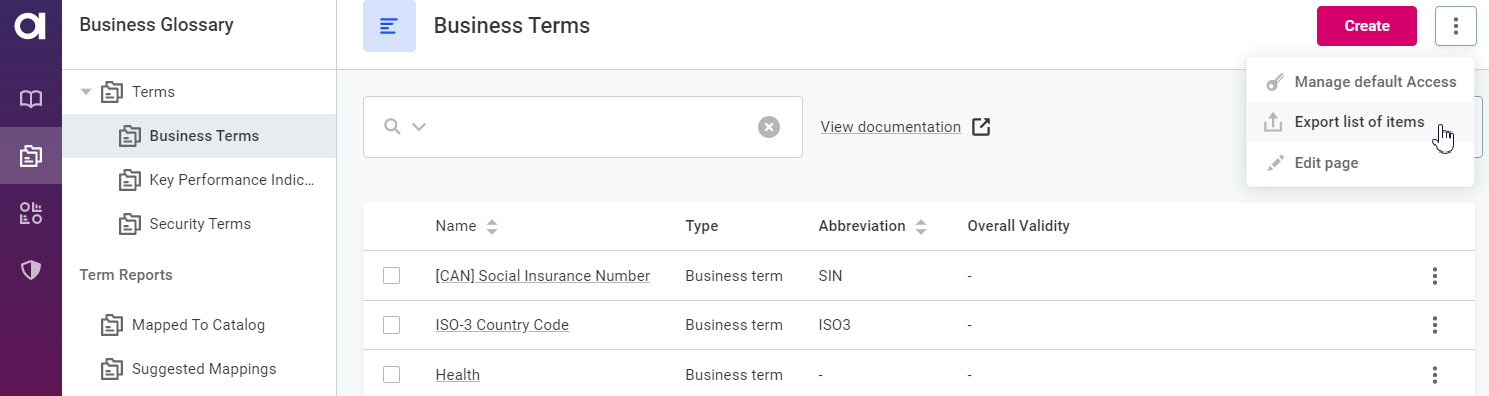Open Mapped To Catalog report

click(199, 325)
